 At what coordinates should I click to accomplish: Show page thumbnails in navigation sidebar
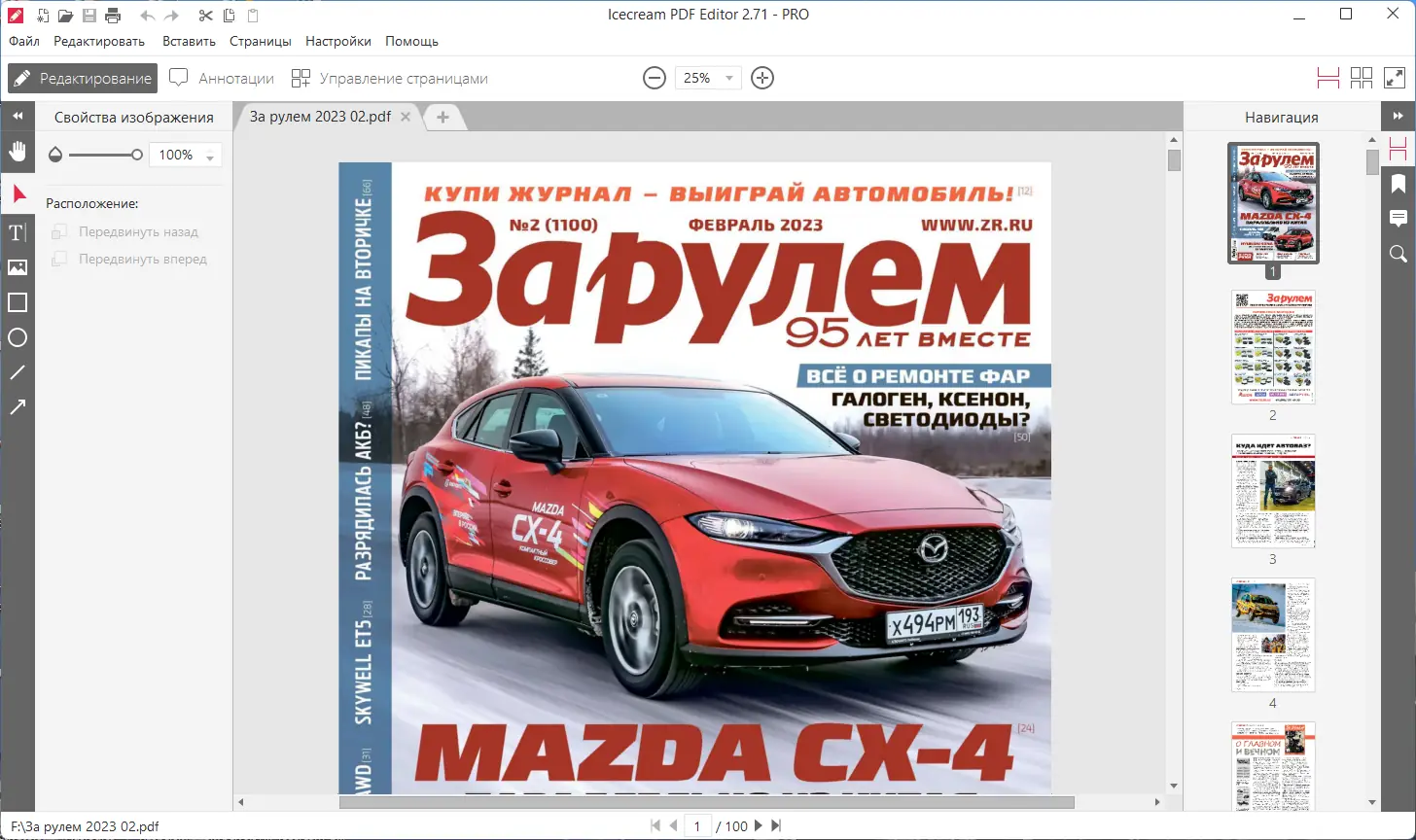1398,149
